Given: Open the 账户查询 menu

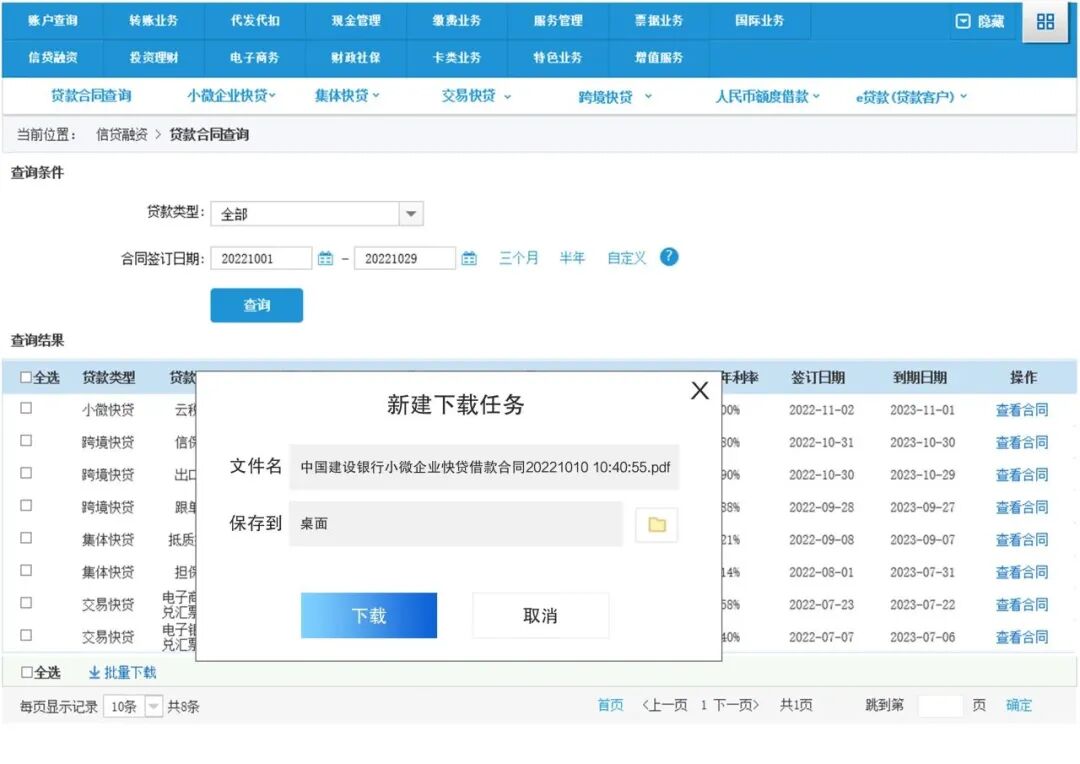Looking at the screenshot, I should (52, 21).
